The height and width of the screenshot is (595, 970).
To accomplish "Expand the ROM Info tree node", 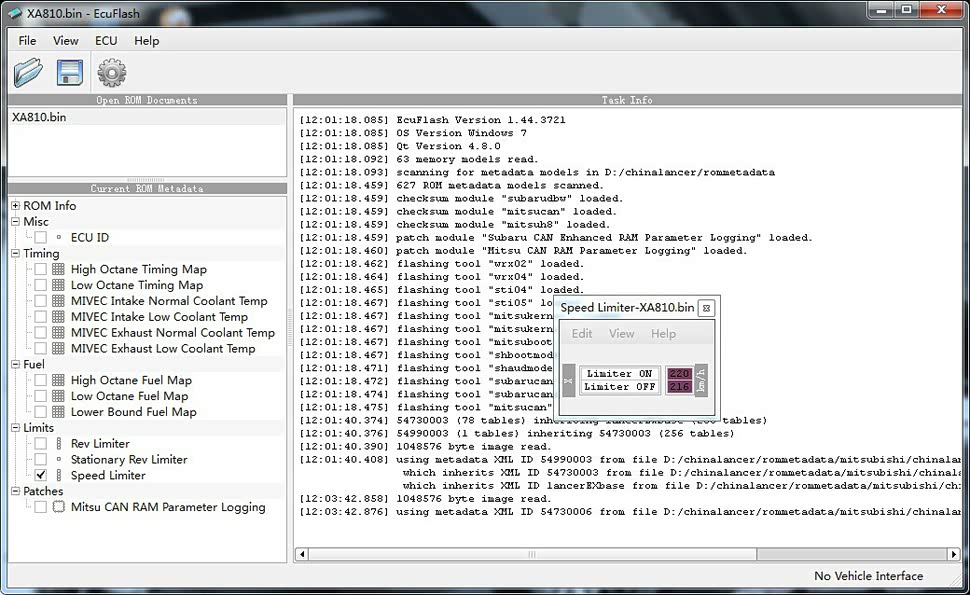I will tap(16, 206).
